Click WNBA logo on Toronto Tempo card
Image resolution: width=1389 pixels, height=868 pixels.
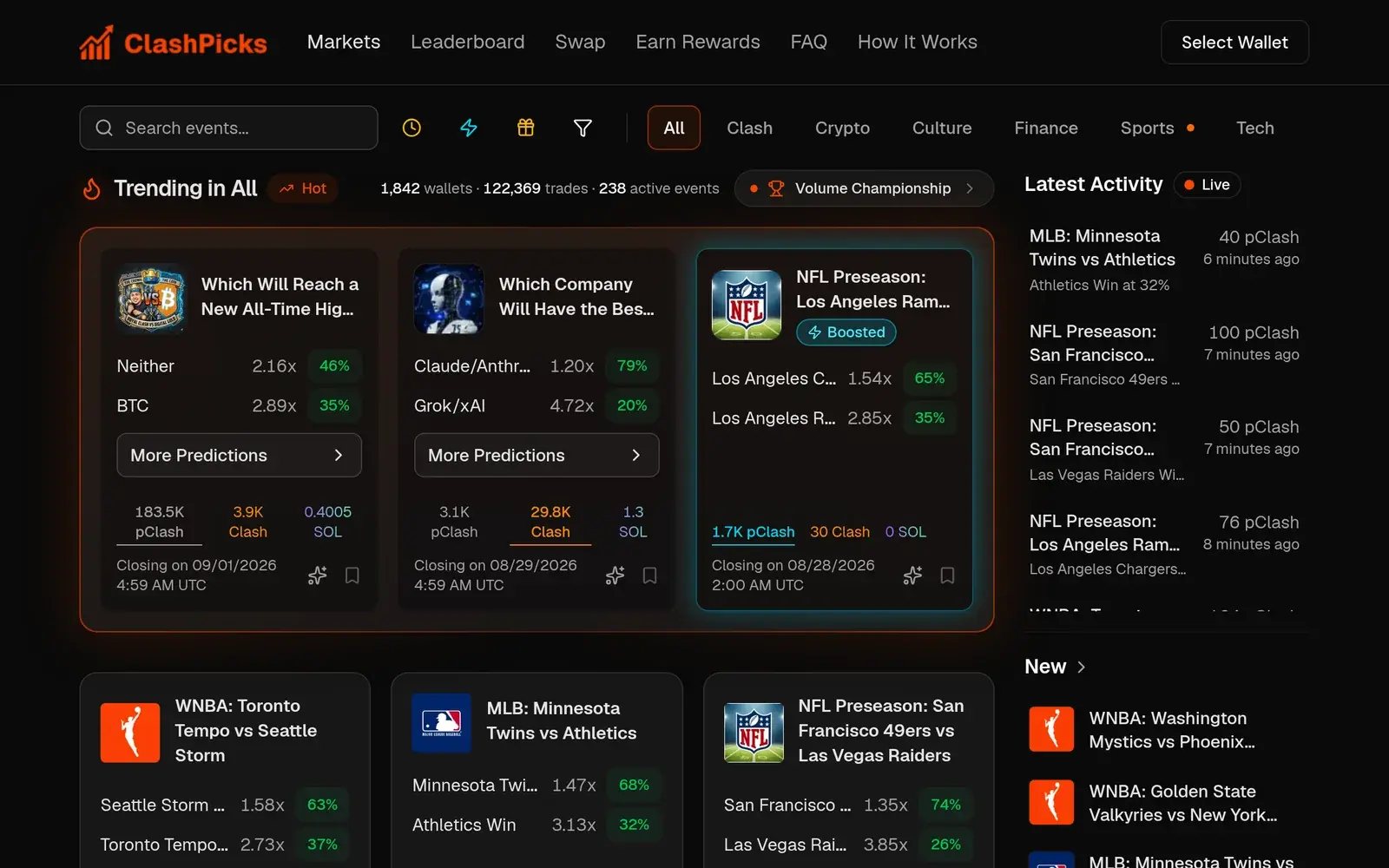tap(130, 733)
